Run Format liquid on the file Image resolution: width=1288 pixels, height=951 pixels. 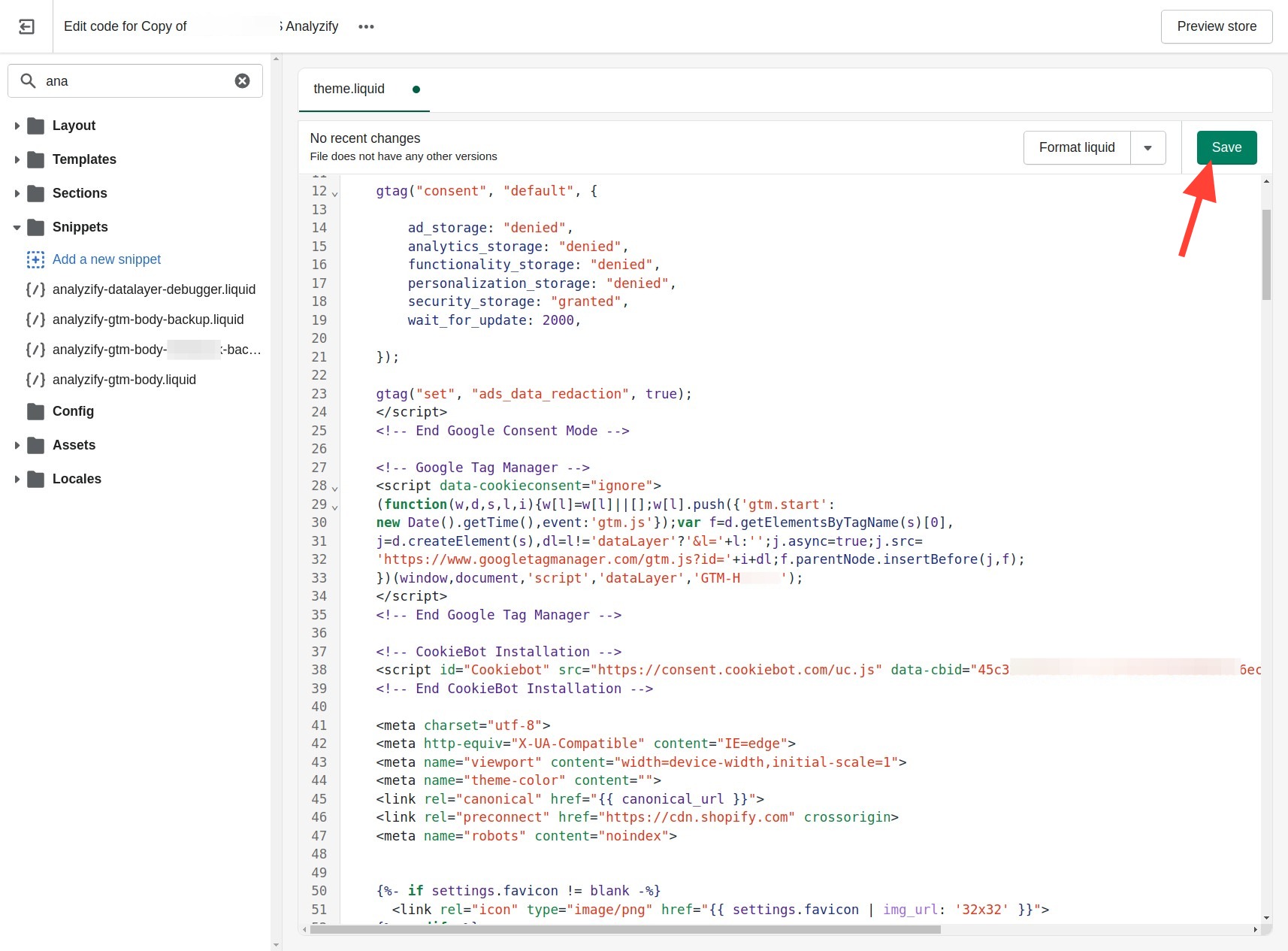pos(1077,147)
